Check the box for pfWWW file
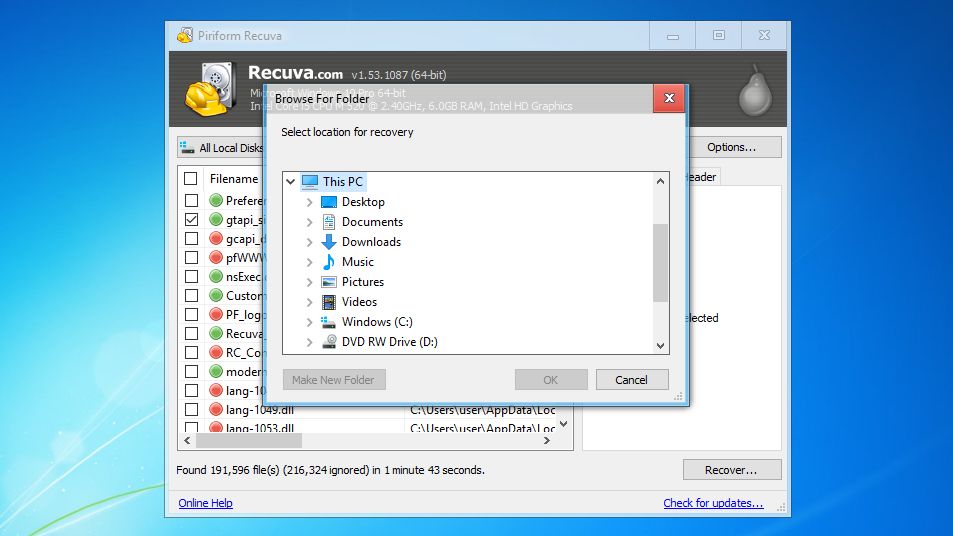Viewport: 953px width, 536px height. point(191,257)
